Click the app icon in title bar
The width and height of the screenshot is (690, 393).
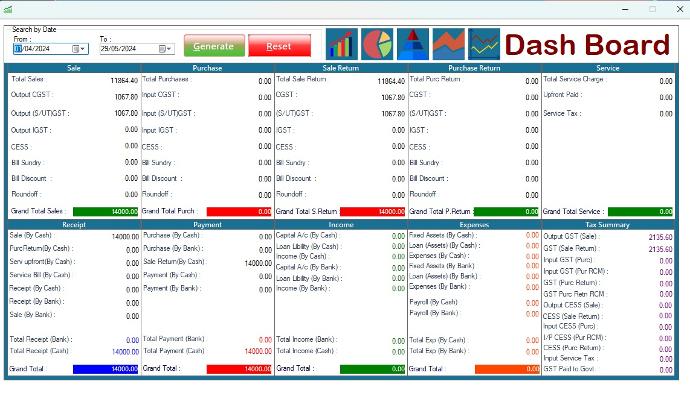point(8,9)
